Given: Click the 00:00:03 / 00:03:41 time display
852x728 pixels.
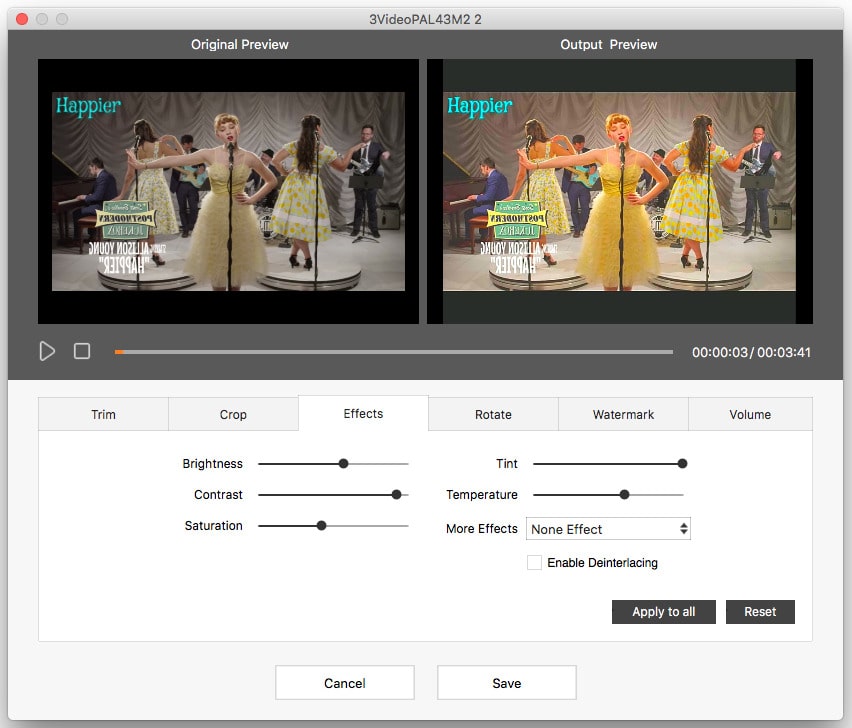Looking at the screenshot, I should tap(751, 353).
